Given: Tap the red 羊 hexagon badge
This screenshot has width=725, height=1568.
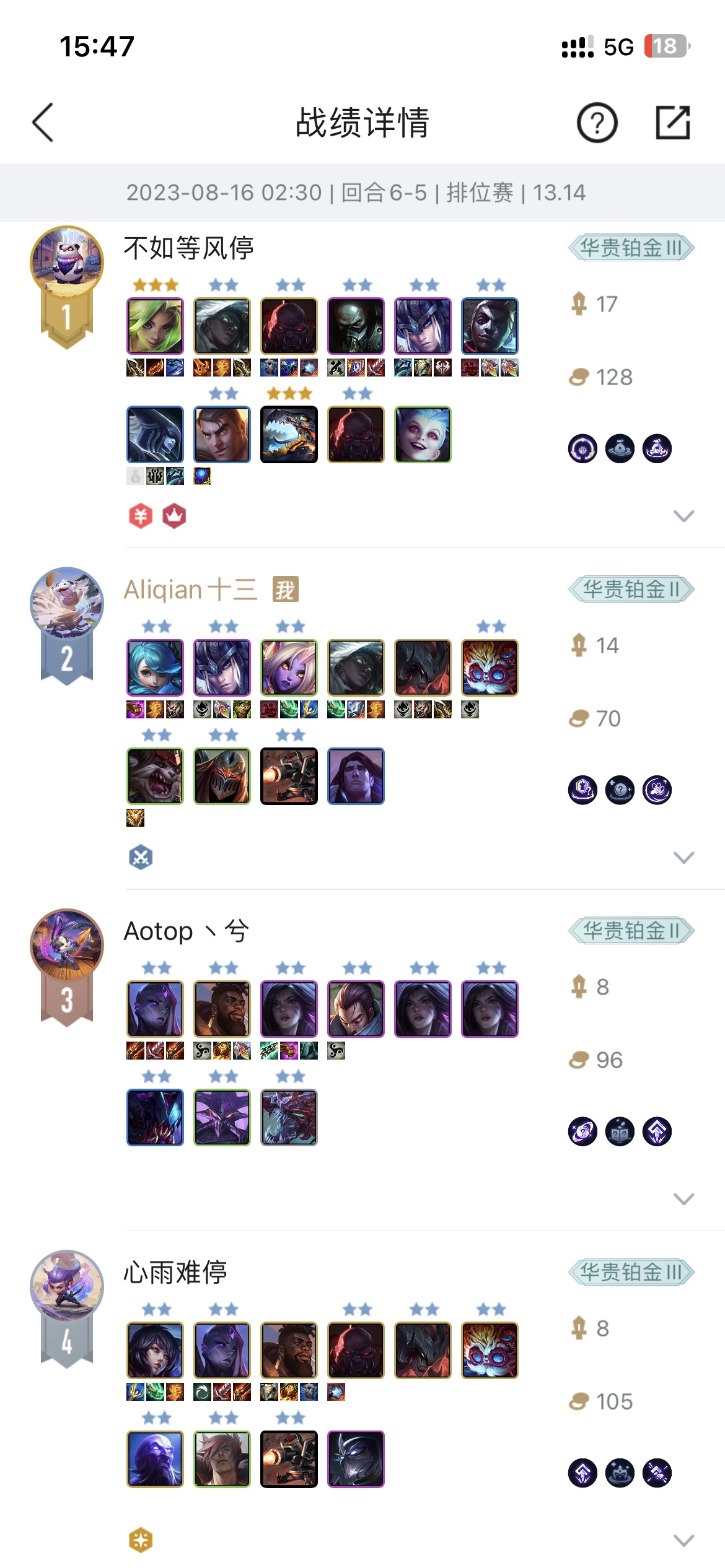Looking at the screenshot, I should pyautogui.click(x=141, y=516).
